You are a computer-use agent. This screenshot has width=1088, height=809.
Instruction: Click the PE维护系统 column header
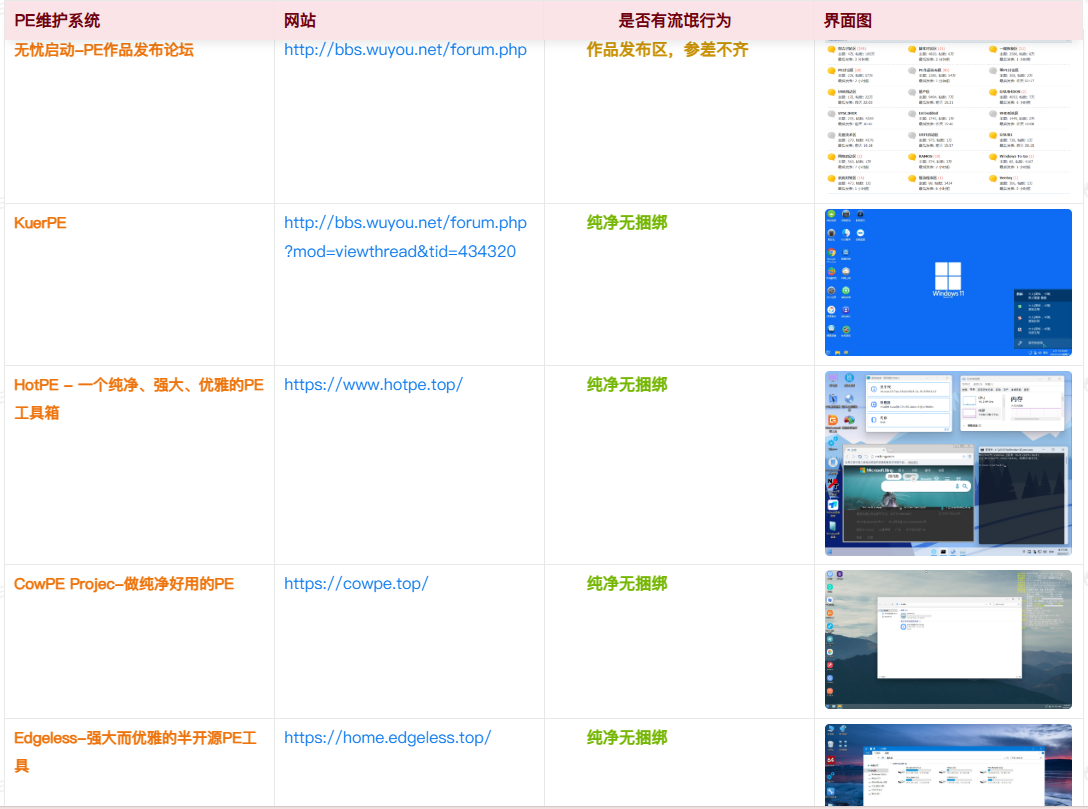57,20
